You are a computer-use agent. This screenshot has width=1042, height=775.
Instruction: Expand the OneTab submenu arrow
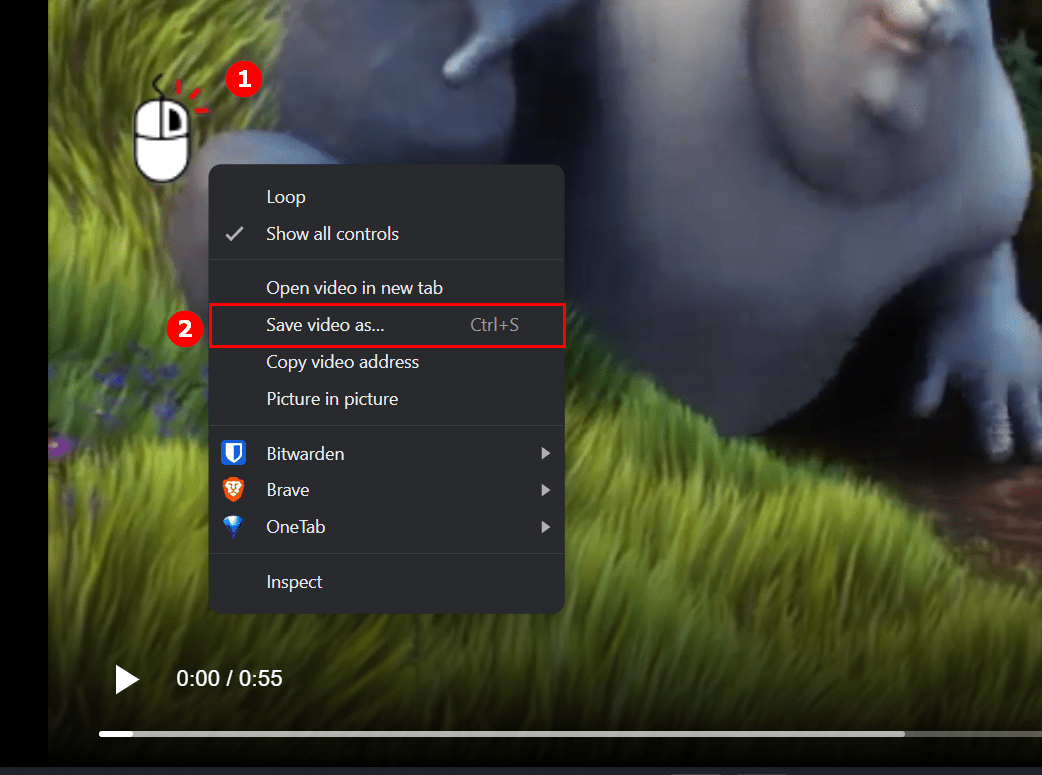(546, 527)
